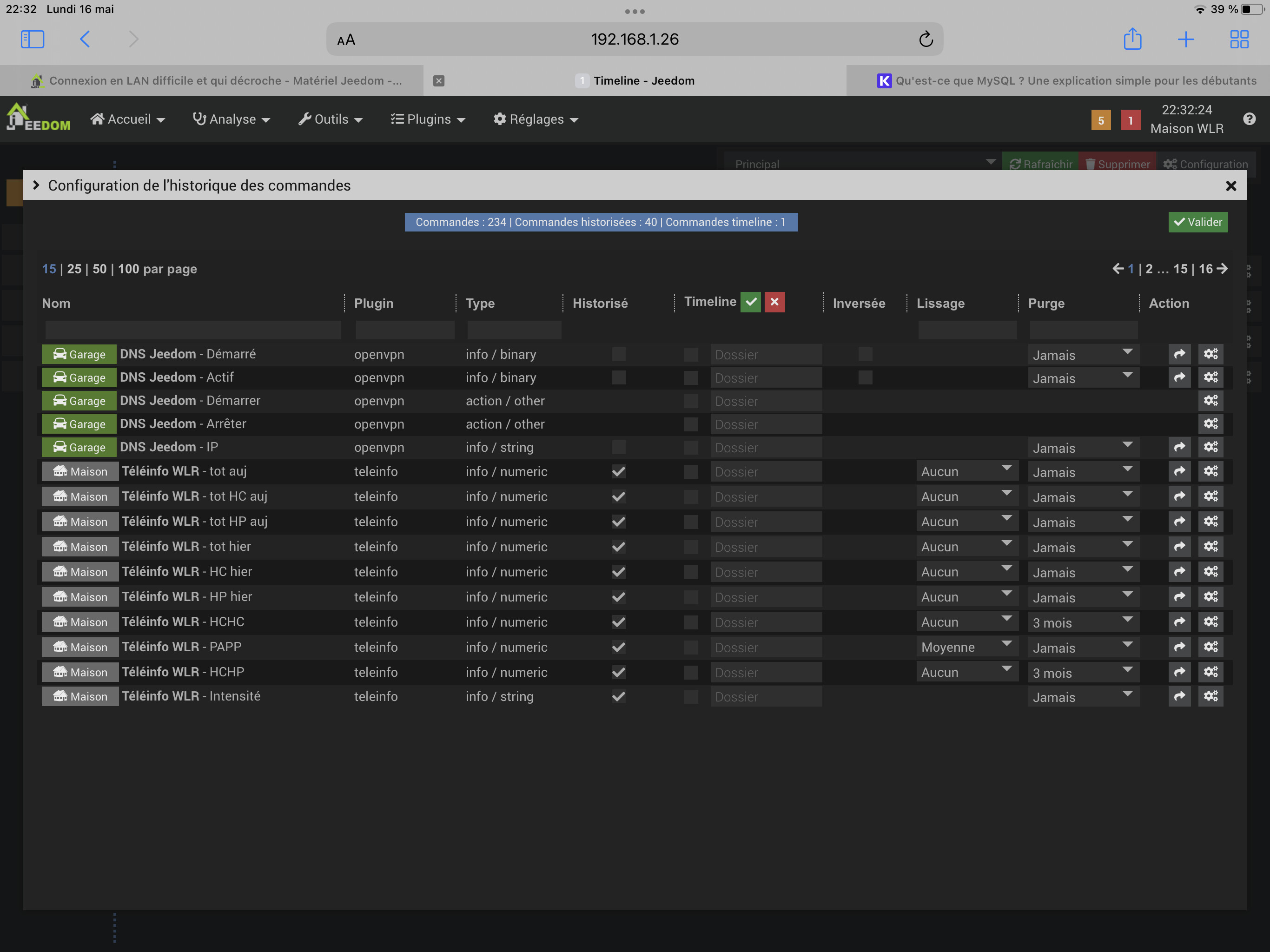Click the green Valider button
The image size is (1270, 952).
coord(1197,222)
